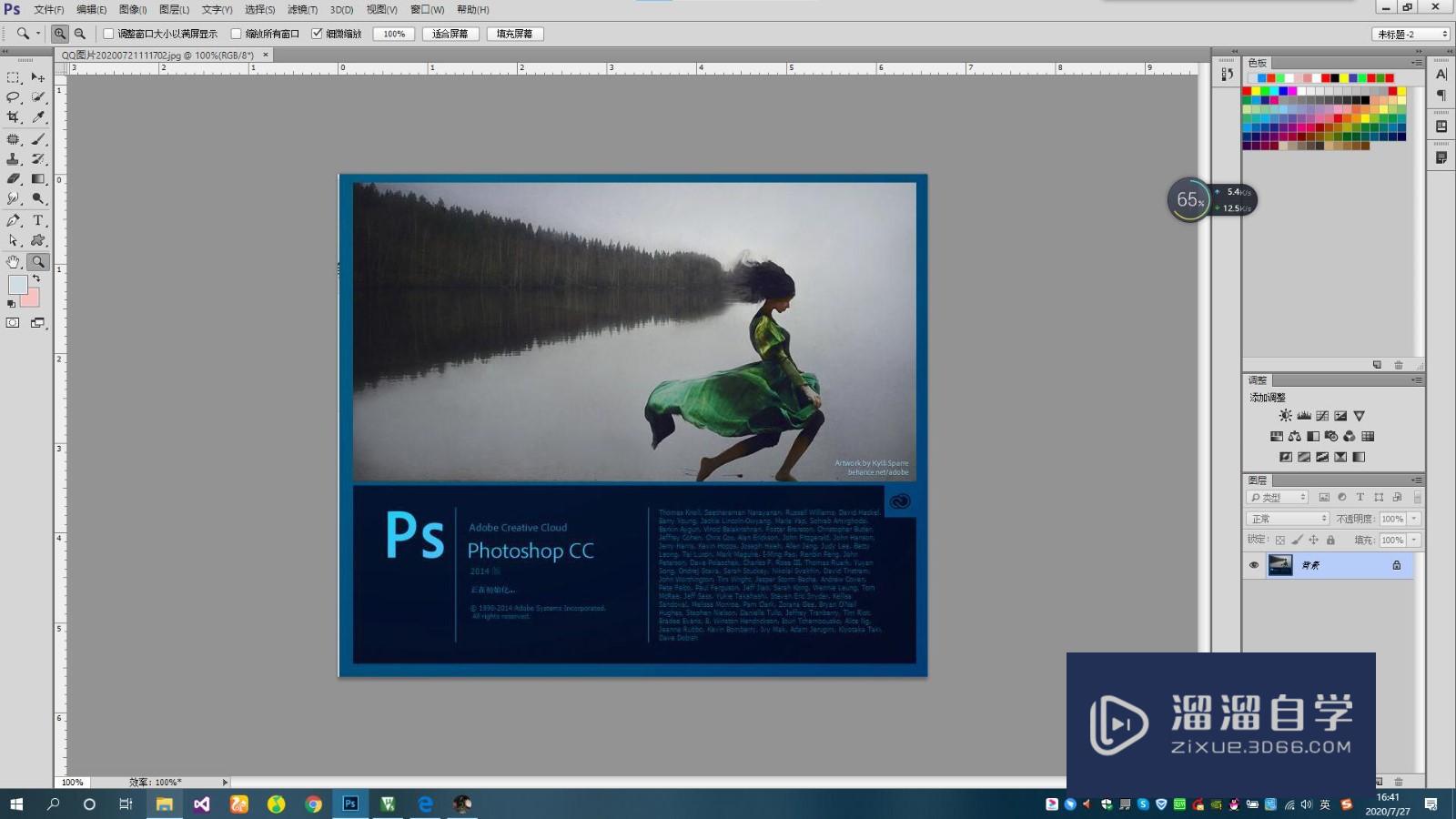Screen dimensions: 1456x819
Task: Open the collapsed Character panel icon
Action: point(1441,75)
